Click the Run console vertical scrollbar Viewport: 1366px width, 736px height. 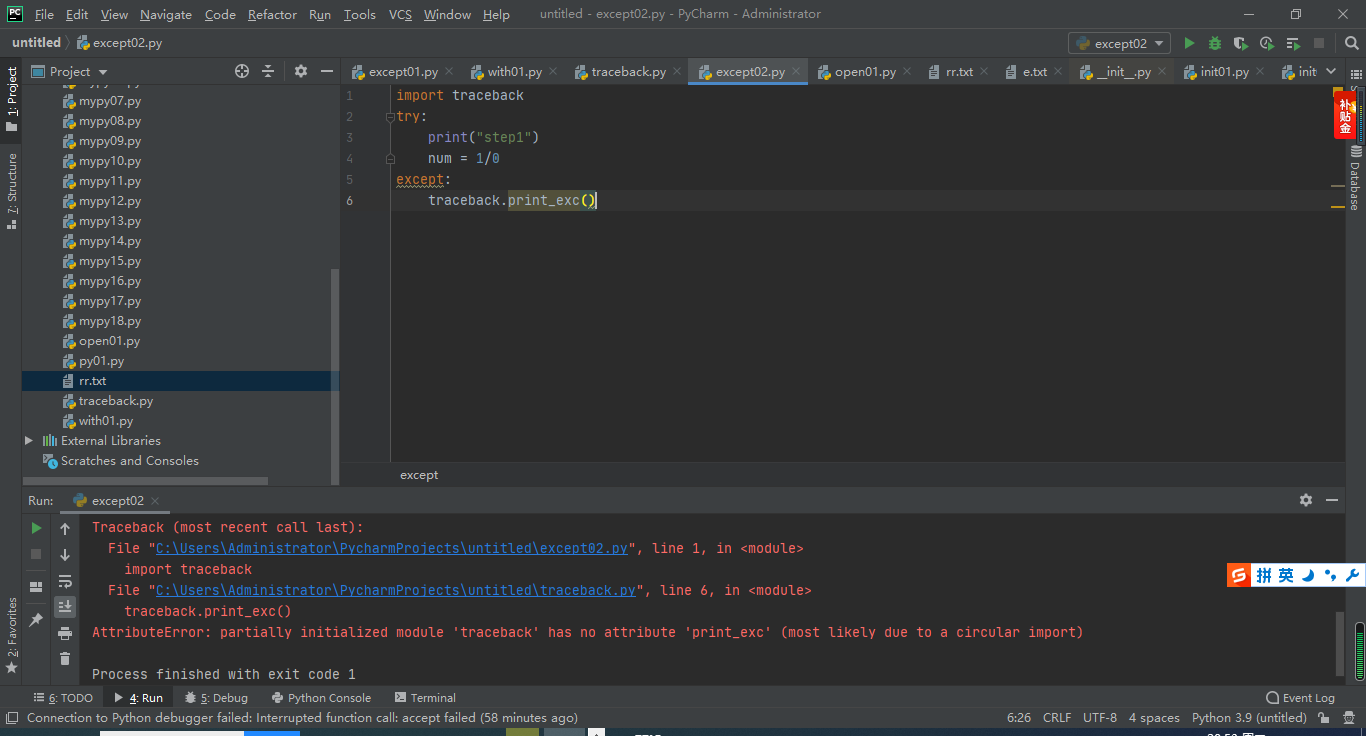pos(1340,642)
